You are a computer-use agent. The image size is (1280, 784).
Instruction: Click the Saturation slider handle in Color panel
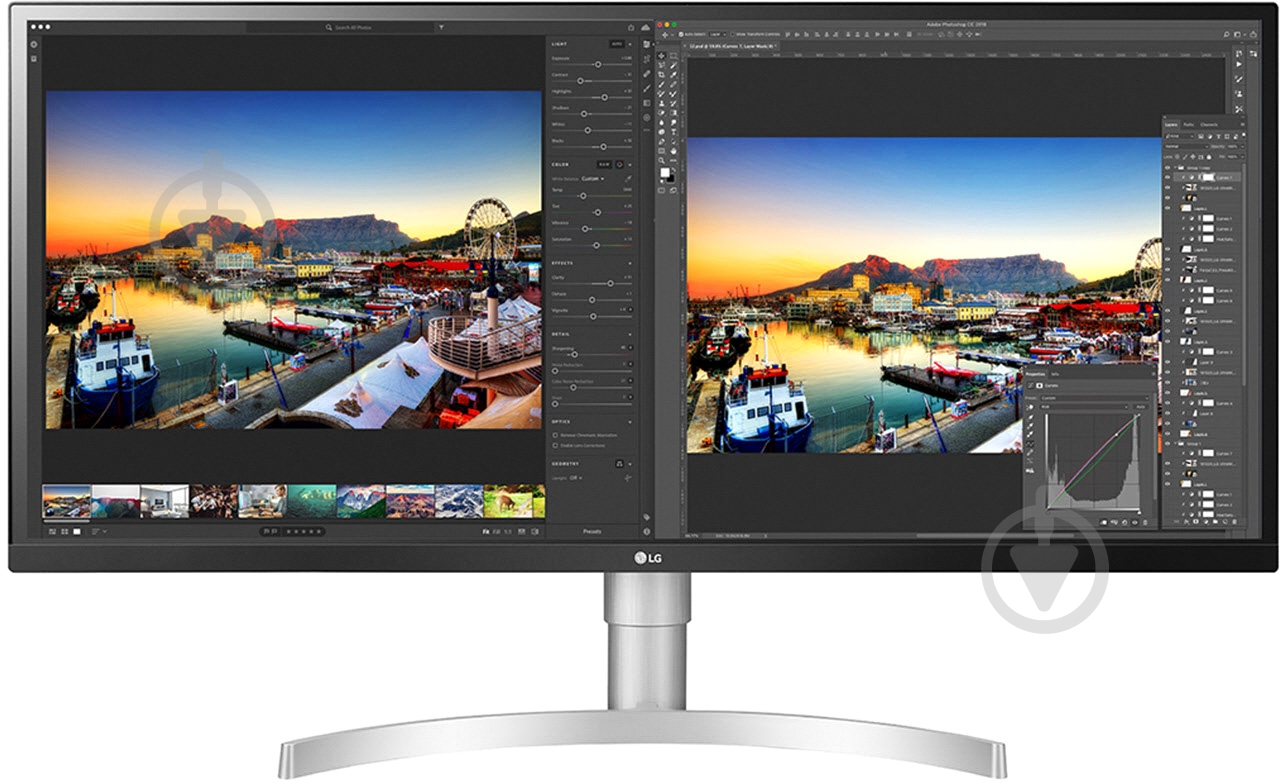coord(596,245)
